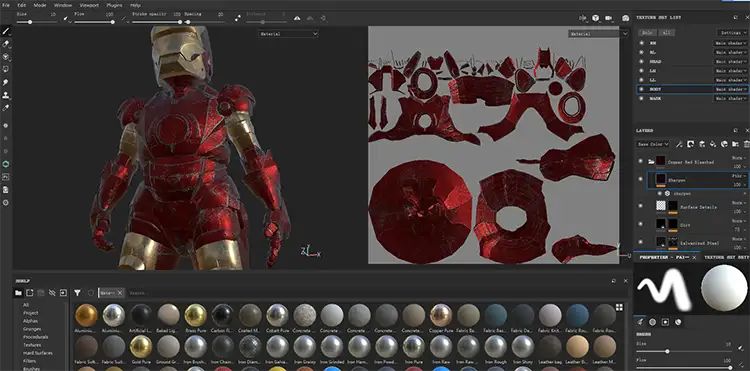Select the Grunges category in Shelf

[x=32, y=329]
